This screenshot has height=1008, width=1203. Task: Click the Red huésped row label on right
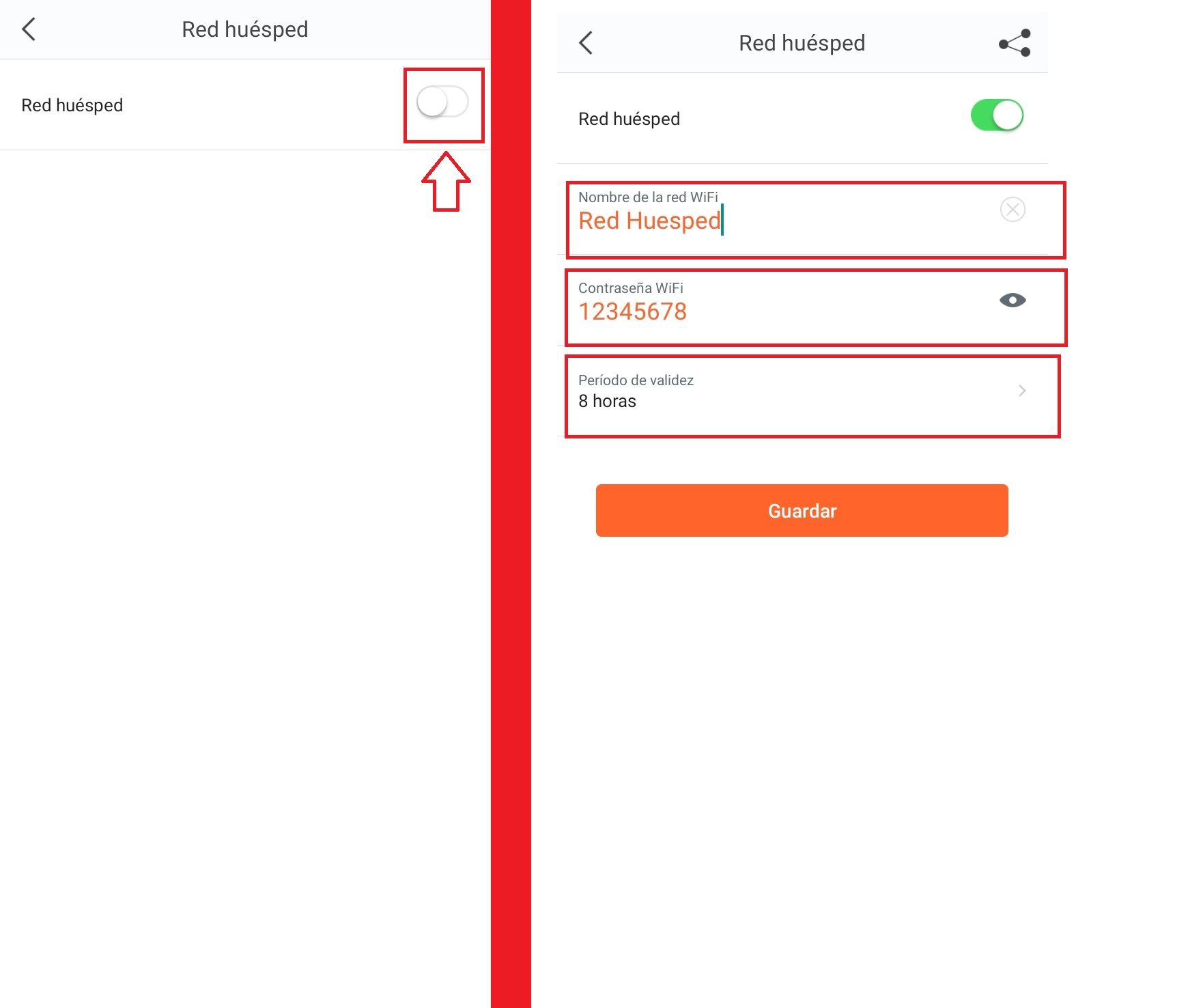(x=629, y=120)
